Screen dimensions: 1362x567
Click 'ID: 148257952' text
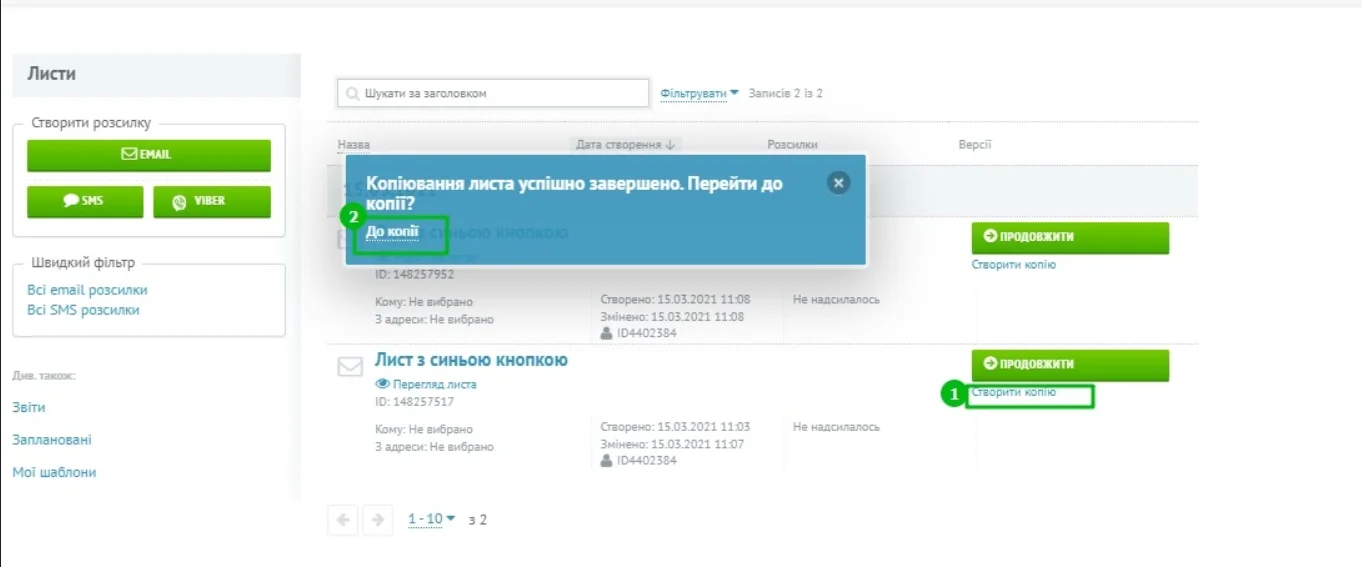[x=414, y=274]
